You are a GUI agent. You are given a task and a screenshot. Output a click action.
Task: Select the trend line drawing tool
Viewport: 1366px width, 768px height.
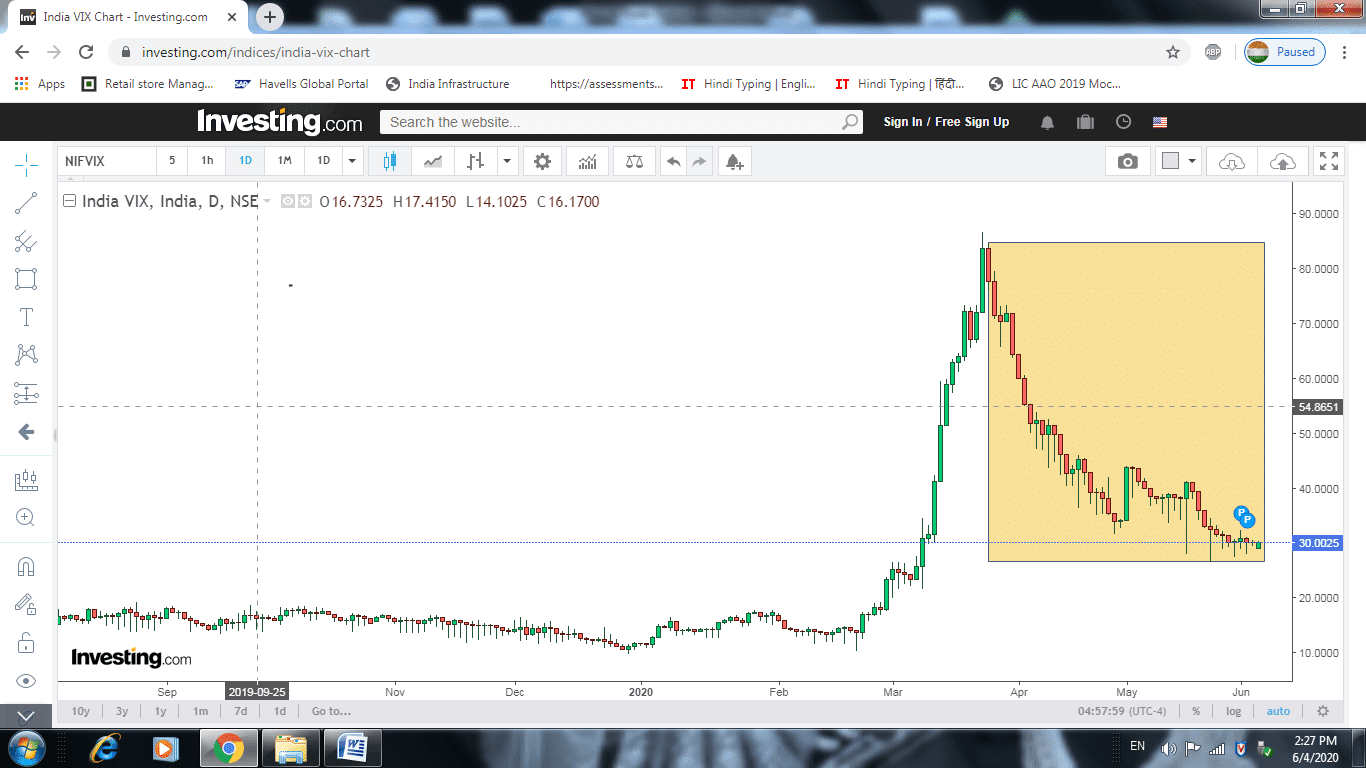26,203
